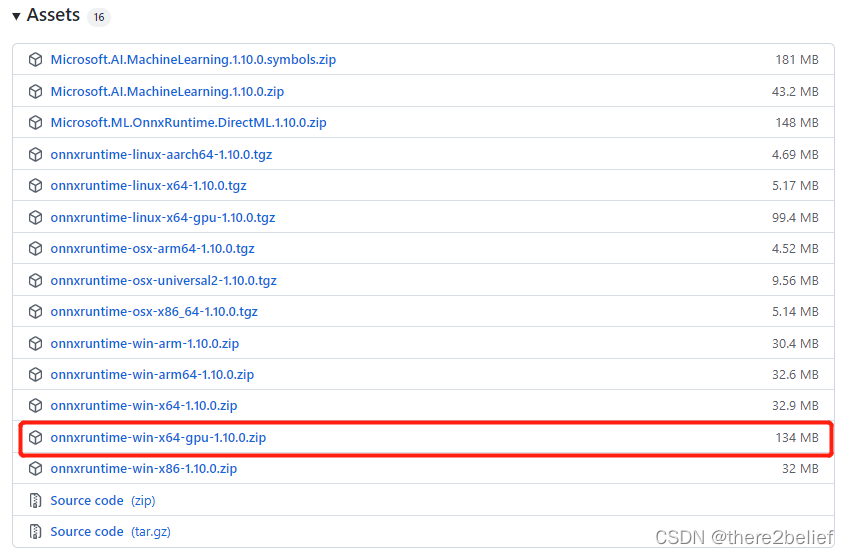The width and height of the screenshot is (849, 554).
Task: Click package icon beside onnxruntime-linux-x64-1.10.0.tgz
Action: (x=35, y=186)
